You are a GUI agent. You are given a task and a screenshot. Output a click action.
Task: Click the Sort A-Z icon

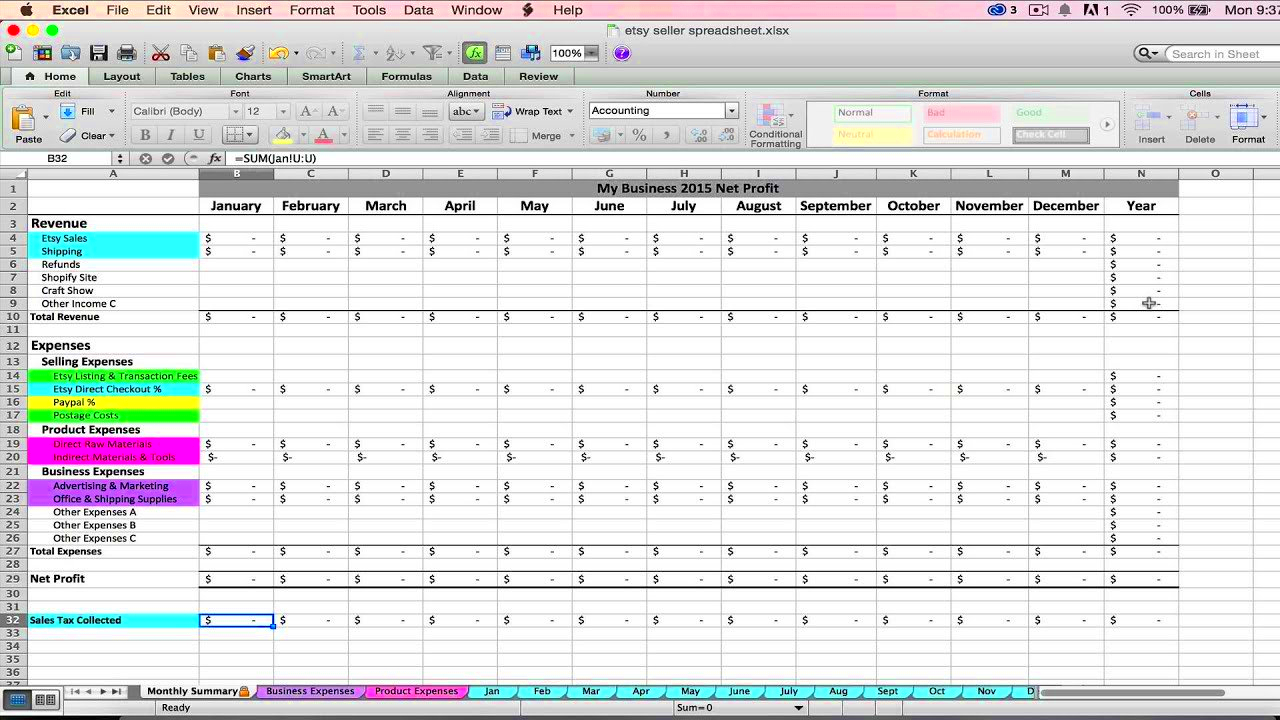click(394, 53)
